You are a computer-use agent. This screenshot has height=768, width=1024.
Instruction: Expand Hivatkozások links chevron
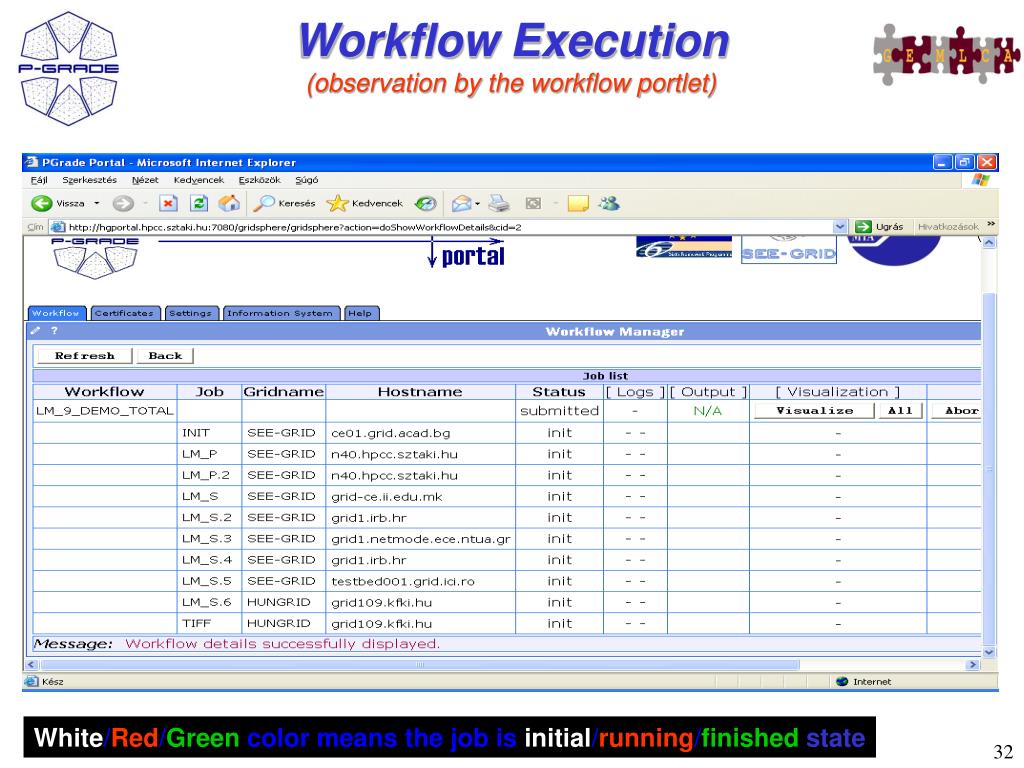point(991,225)
